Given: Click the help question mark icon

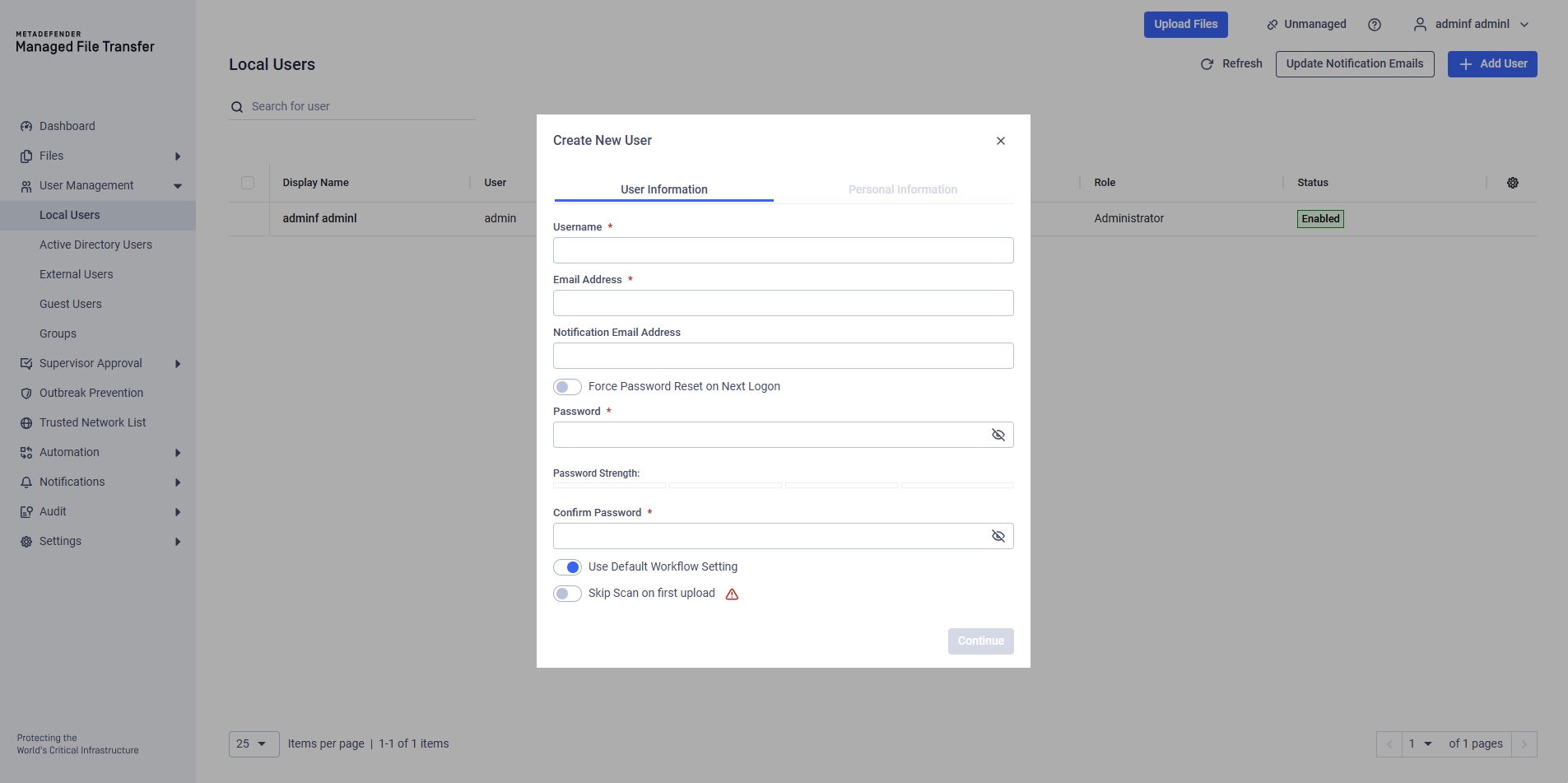Looking at the screenshot, I should (x=1374, y=25).
